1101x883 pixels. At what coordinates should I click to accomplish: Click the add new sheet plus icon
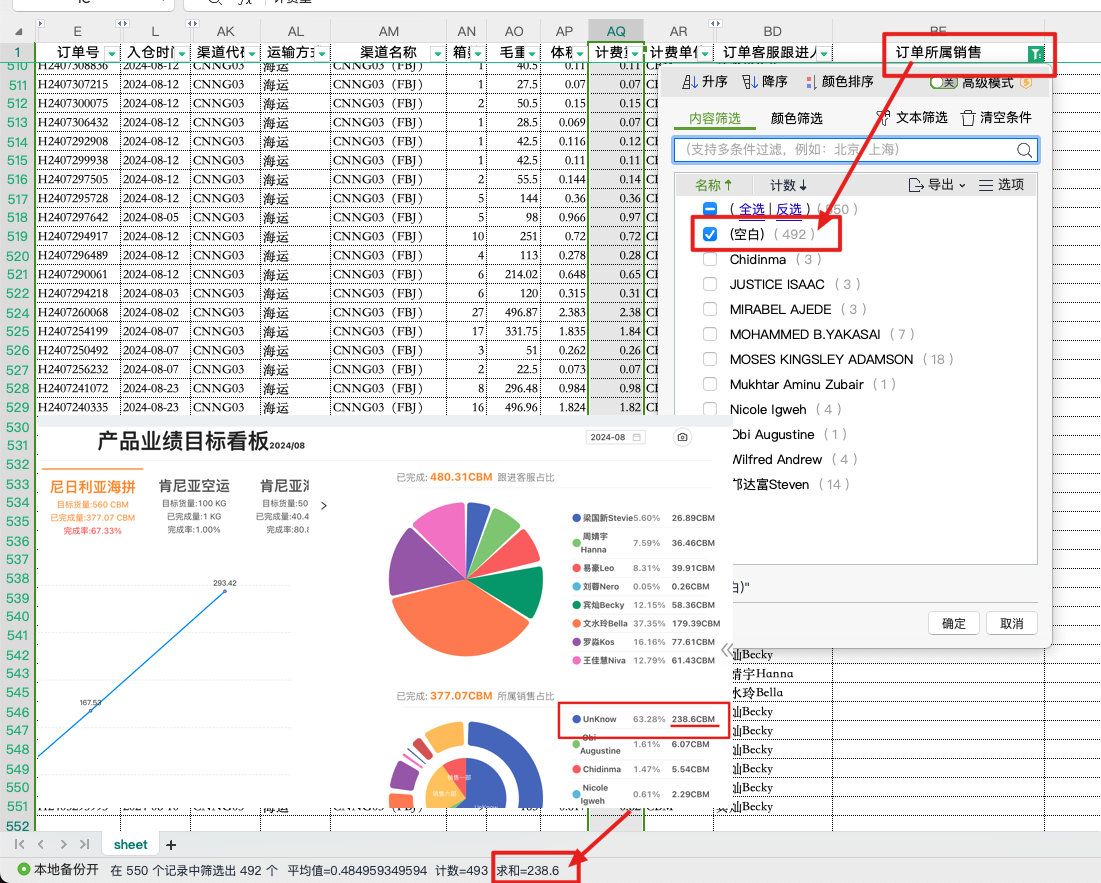coord(171,845)
